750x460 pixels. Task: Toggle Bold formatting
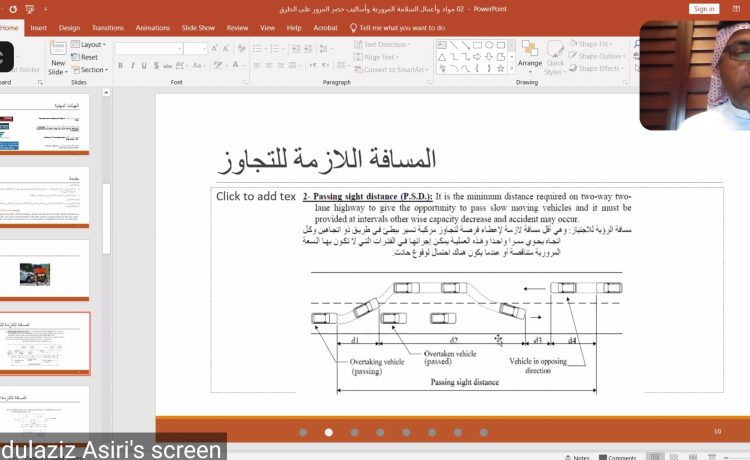(x=121, y=66)
